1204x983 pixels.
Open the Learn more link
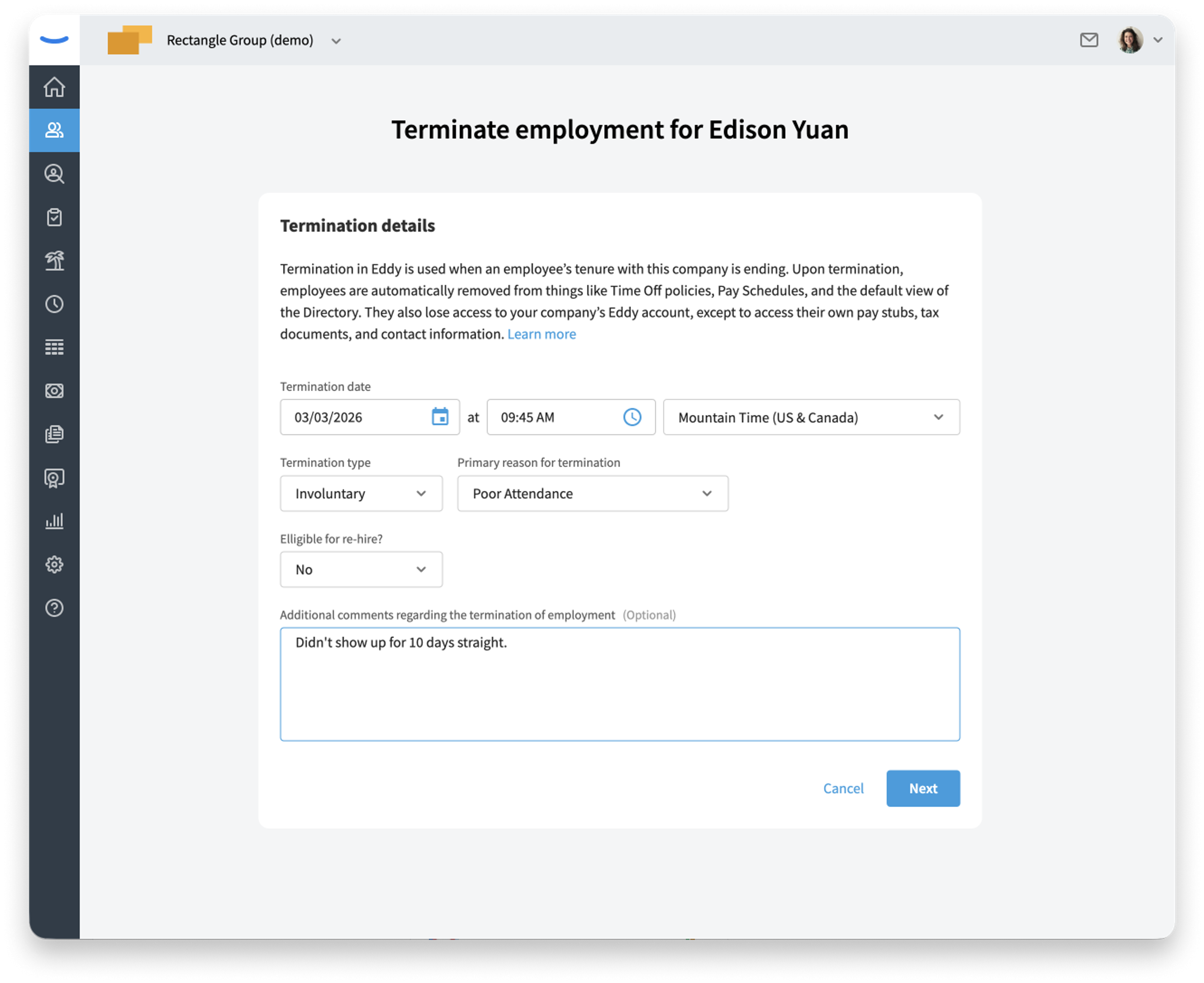click(541, 334)
